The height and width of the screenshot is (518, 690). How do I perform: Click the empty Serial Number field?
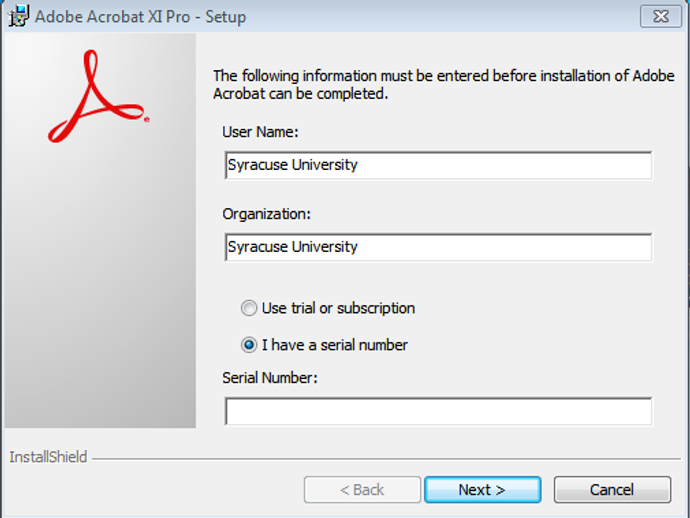[x=438, y=411]
